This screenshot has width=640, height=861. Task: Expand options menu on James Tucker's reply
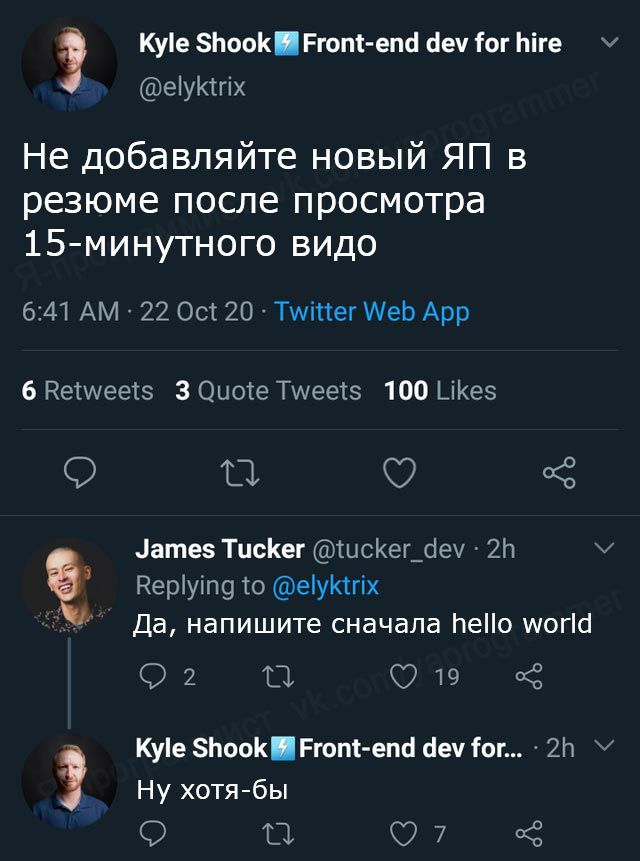pos(603,548)
